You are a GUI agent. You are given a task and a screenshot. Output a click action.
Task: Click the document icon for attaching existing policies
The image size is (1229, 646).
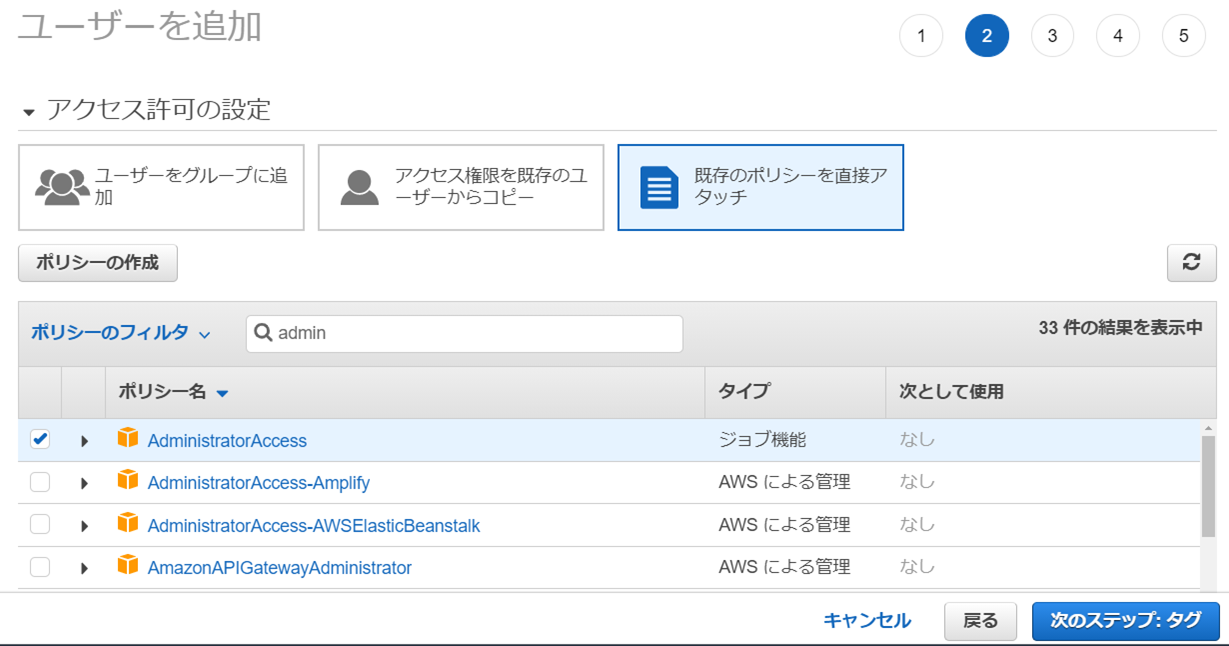(x=659, y=187)
